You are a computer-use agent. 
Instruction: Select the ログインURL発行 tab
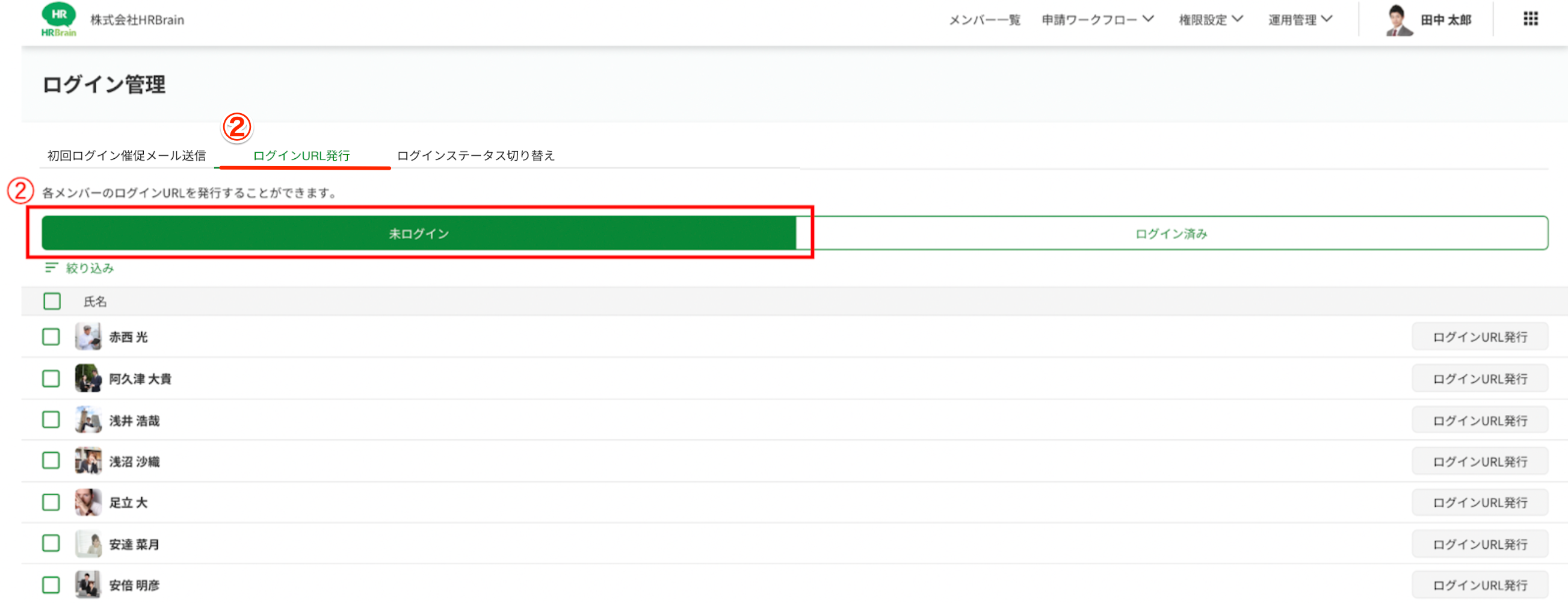coord(301,155)
